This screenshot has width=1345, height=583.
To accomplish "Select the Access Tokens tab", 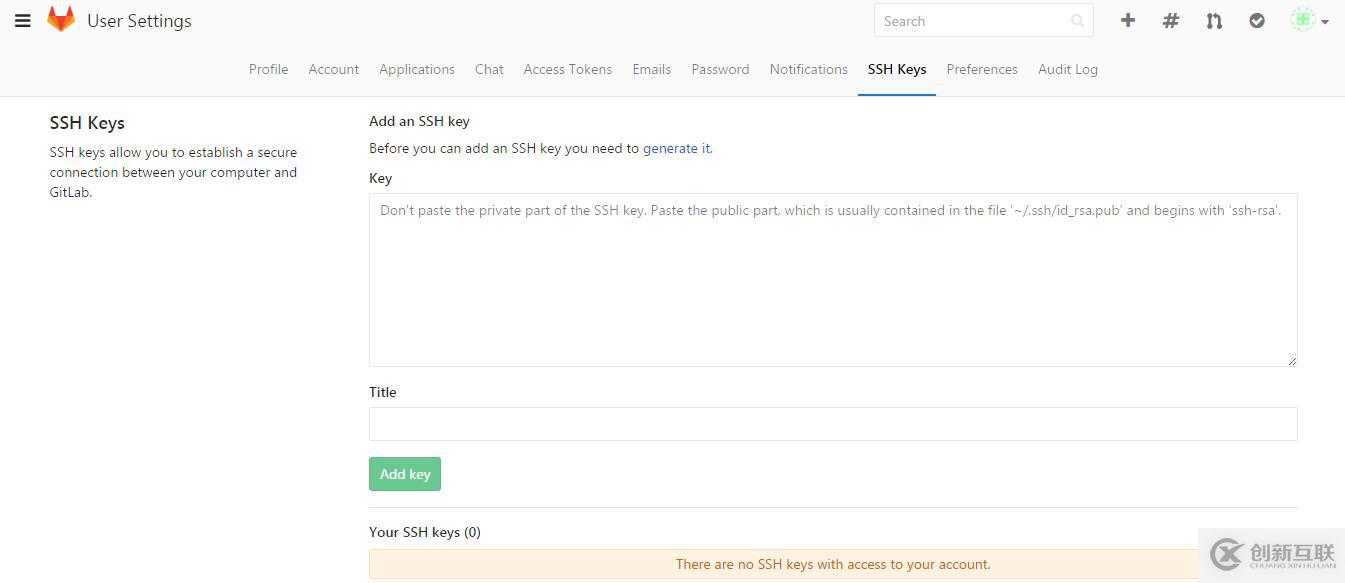I will (567, 69).
